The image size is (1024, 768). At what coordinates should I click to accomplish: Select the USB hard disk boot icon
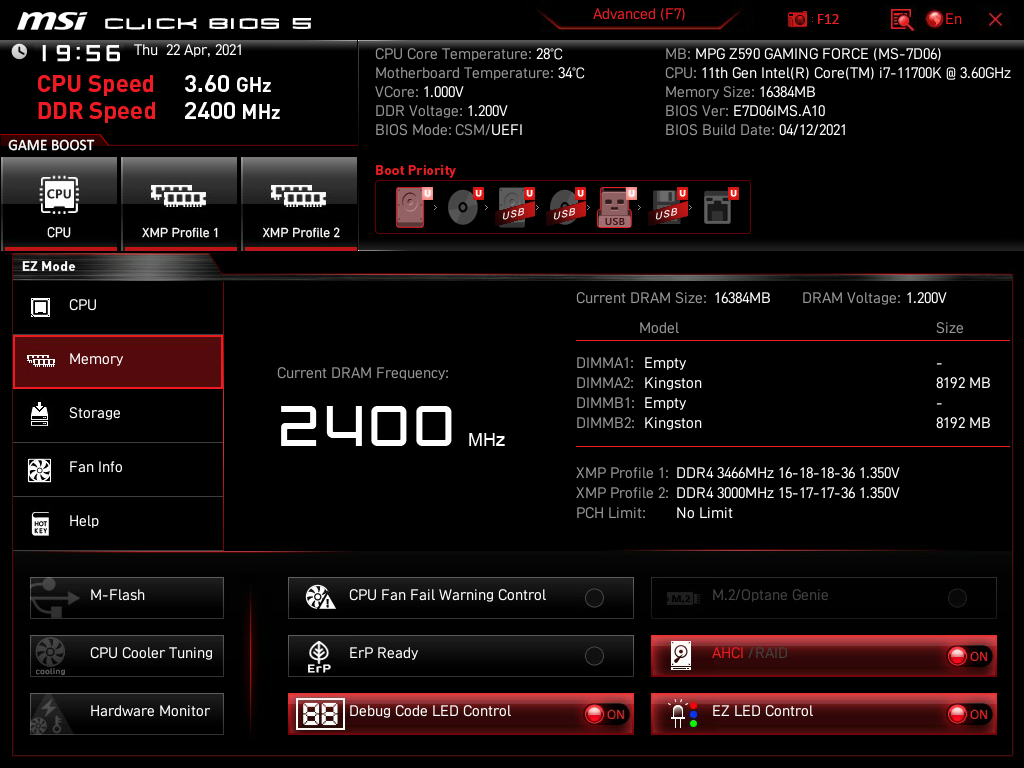[515, 207]
